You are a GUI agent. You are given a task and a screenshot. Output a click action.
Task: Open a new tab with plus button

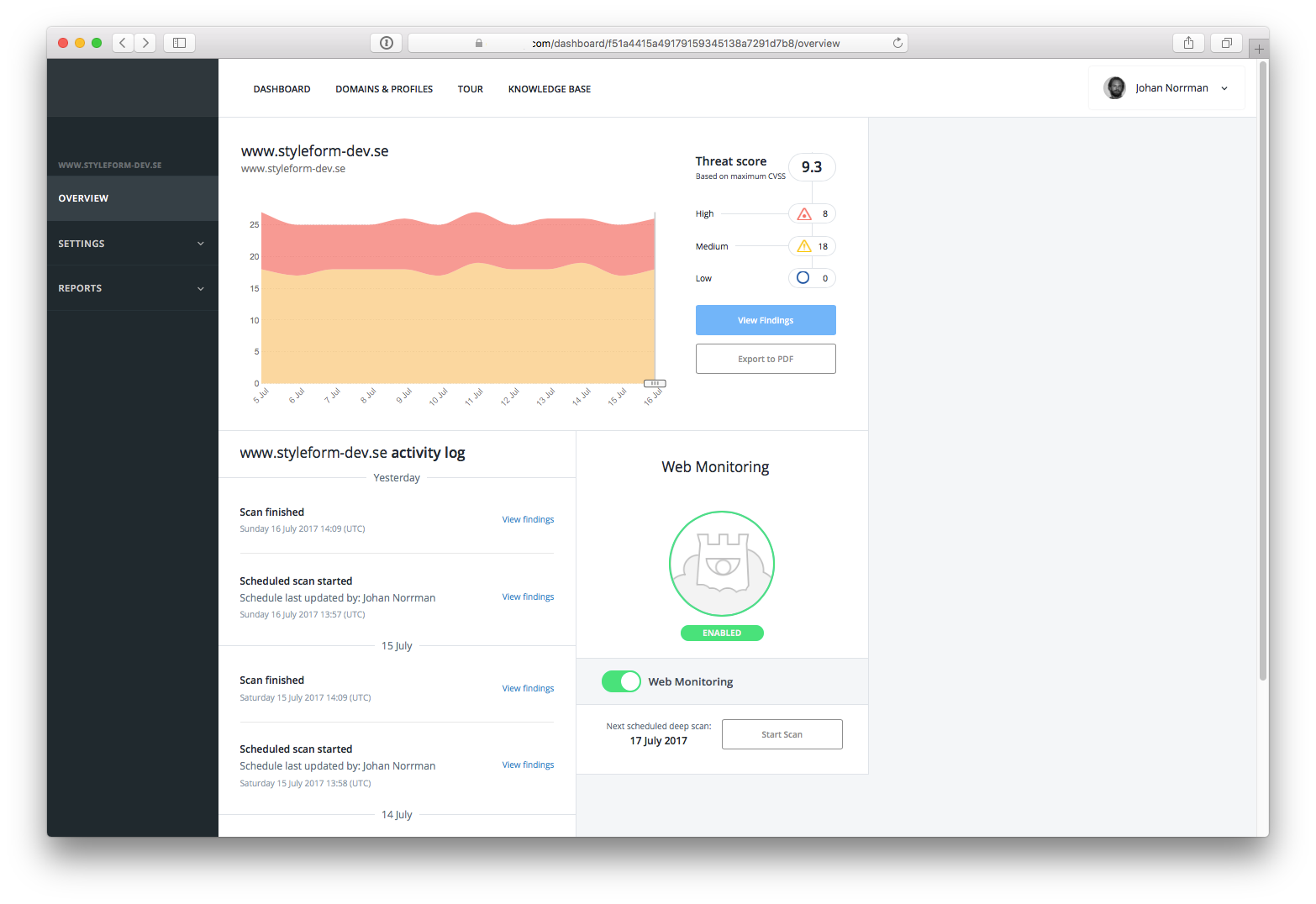1259,49
